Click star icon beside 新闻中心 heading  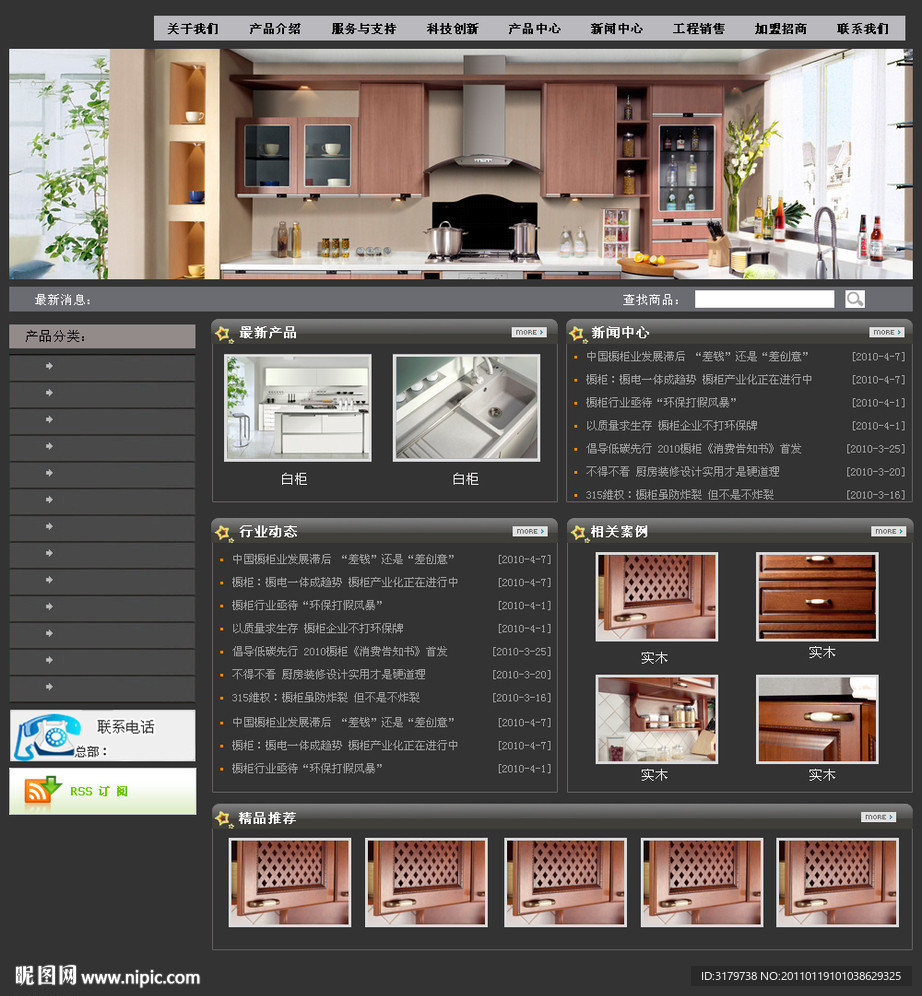pyautogui.click(x=578, y=333)
